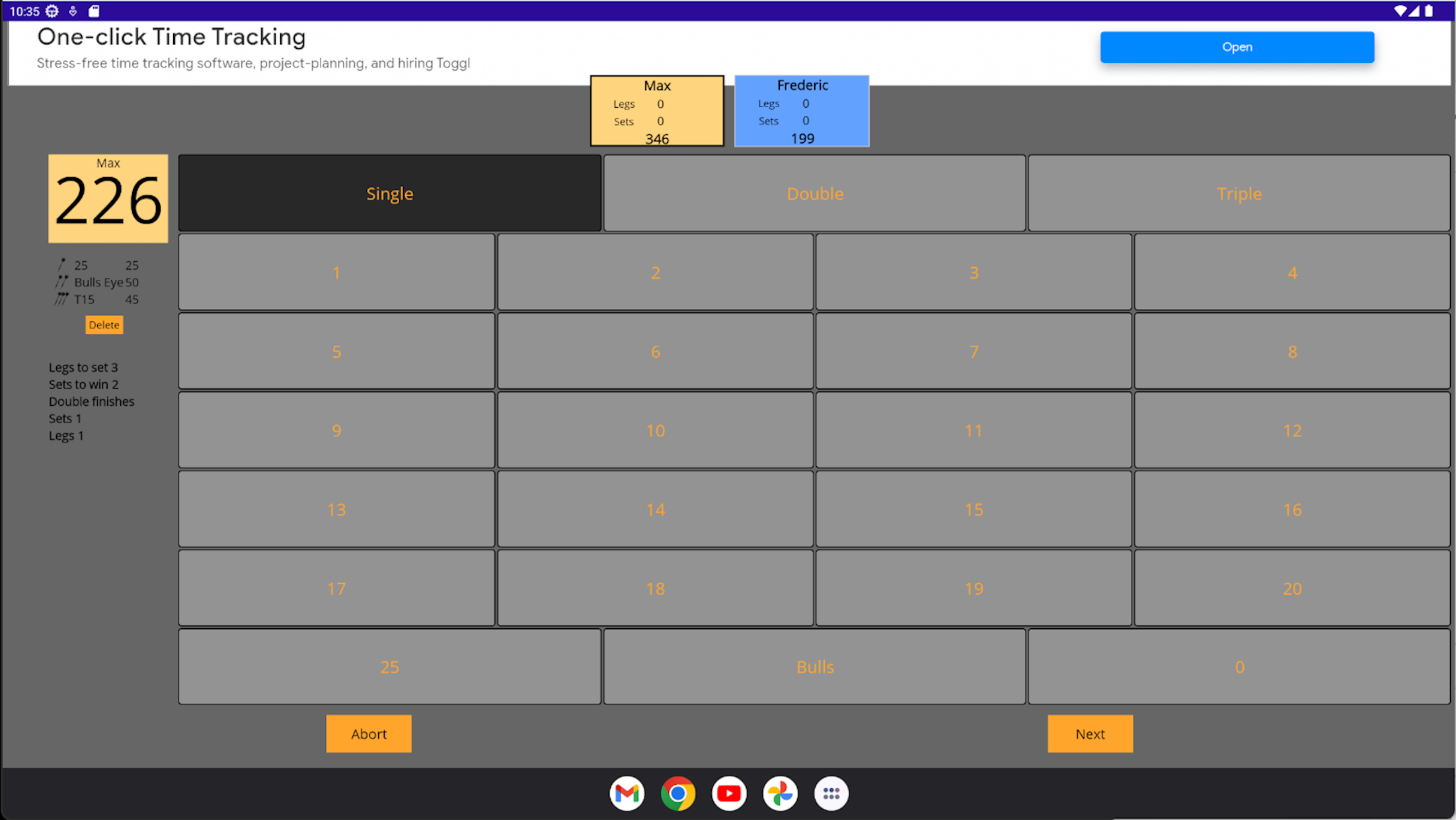Screen dimensions: 1456x820
Task: Open the app drawer grid icon
Action: [x=831, y=793]
